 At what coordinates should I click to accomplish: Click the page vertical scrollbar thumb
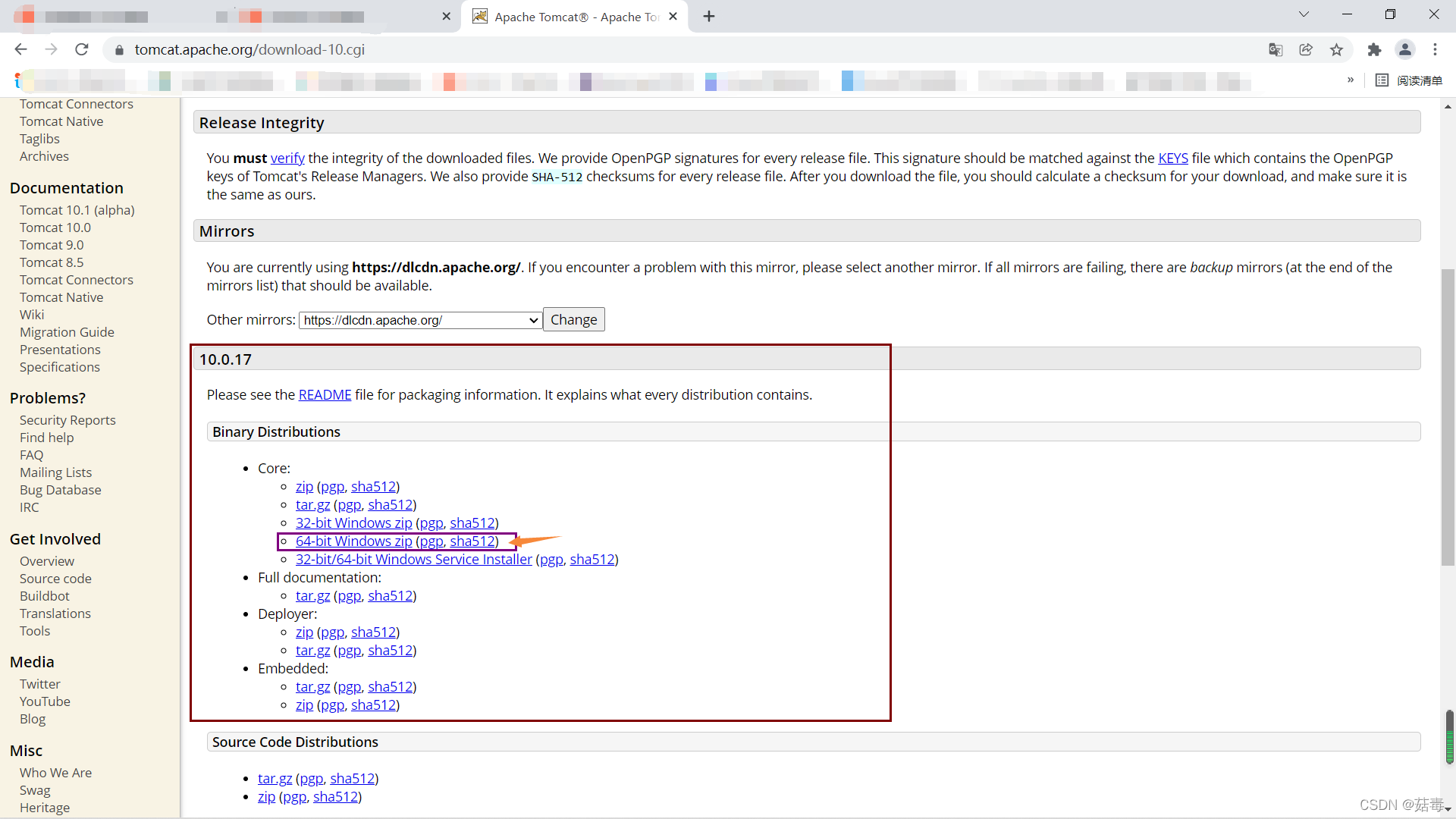1448,417
